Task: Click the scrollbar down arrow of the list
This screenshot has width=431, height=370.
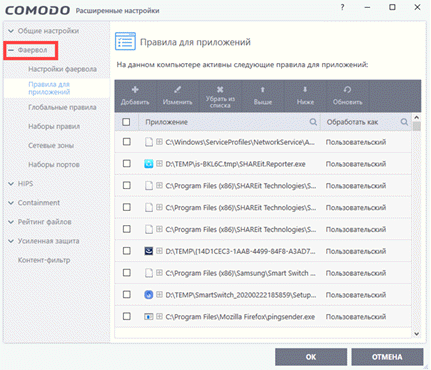Action: click(x=417, y=334)
